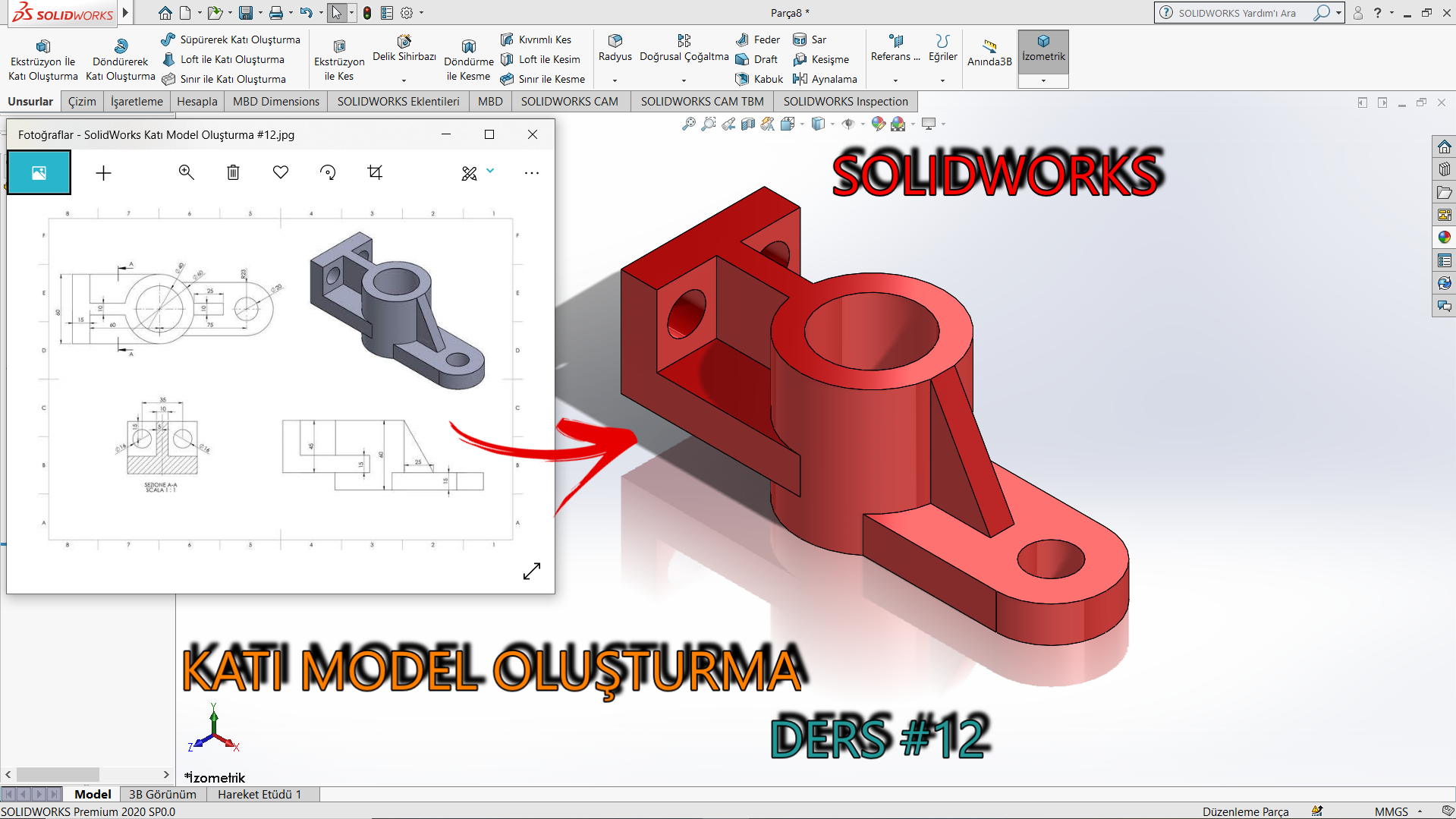Open Save dropdown arrow
Screen dimensions: 1456x819
[260, 13]
